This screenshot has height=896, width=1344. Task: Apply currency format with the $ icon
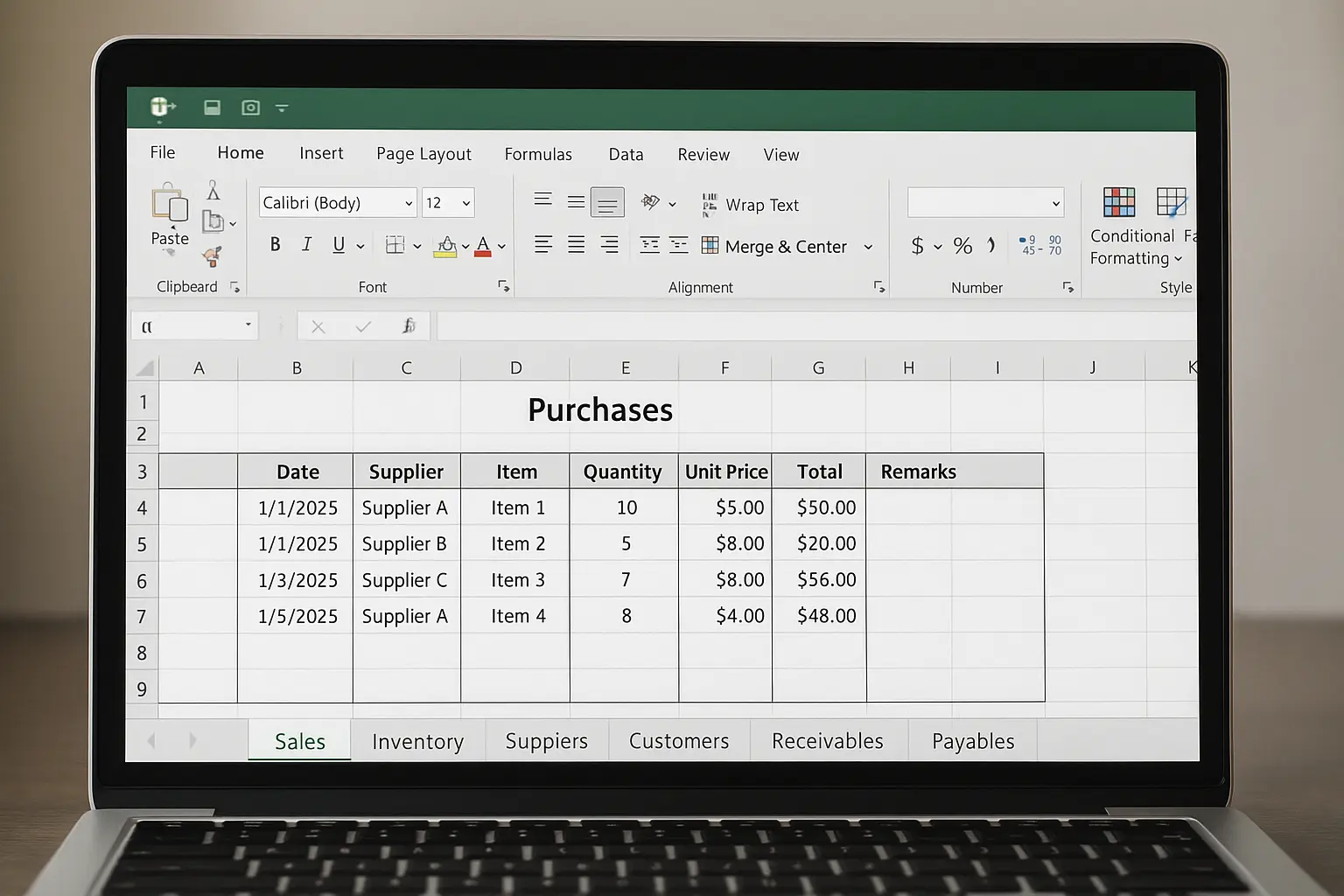coord(917,246)
